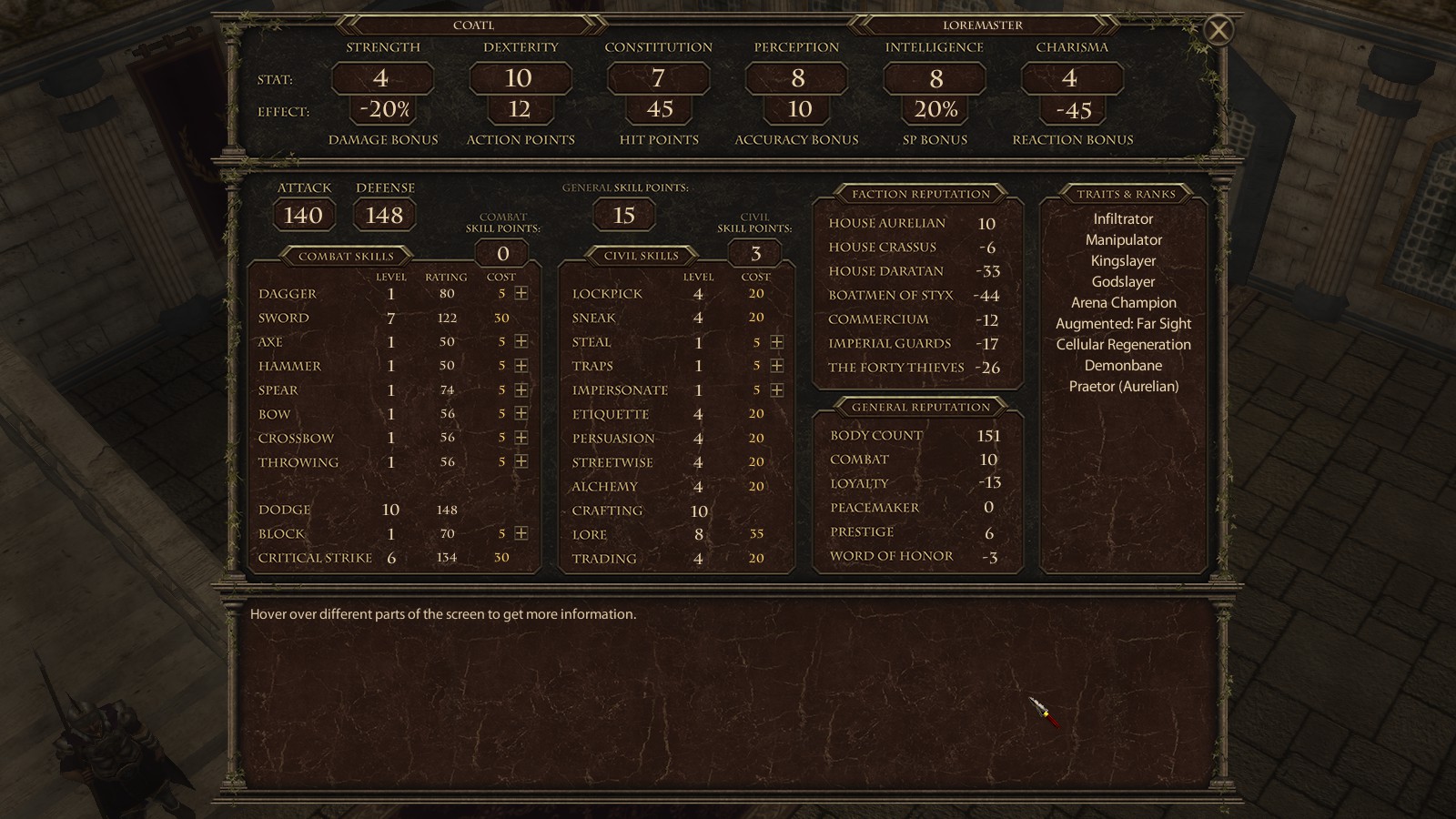The image size is (1456, 819).
Task: Select the Augmented: Far Sight trait
Action: point(1124,324)
